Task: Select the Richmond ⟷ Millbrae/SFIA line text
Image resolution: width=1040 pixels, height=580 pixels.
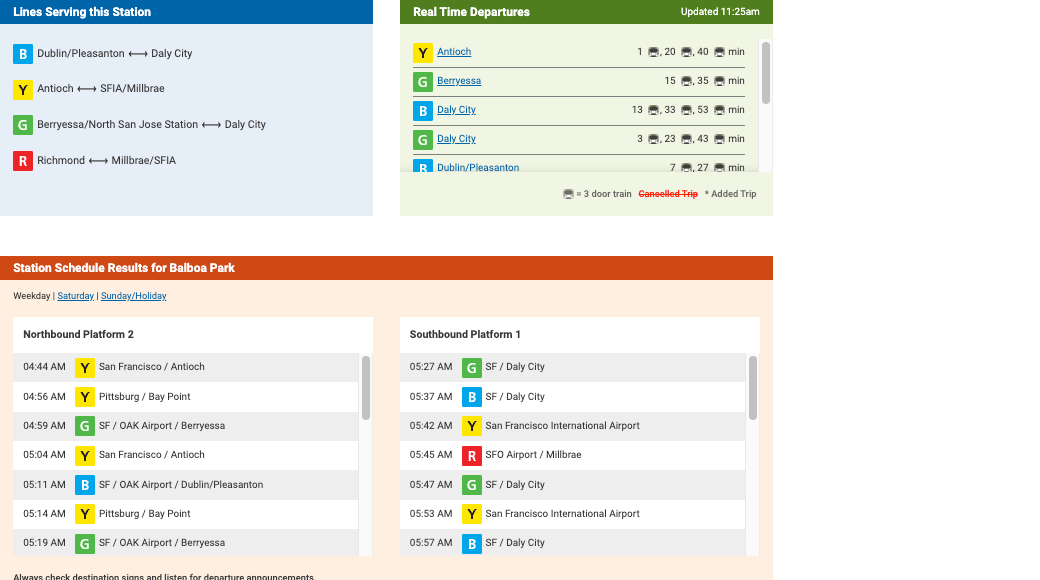Action: coord(106,160)
